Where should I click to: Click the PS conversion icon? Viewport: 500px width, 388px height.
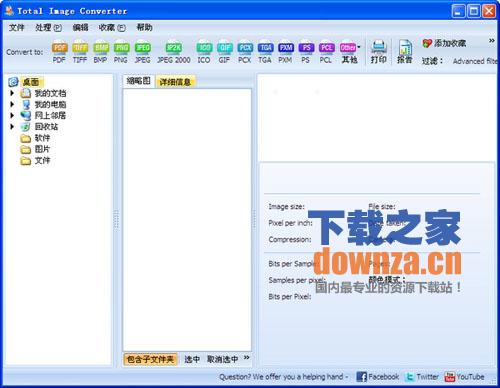point(306,52)
